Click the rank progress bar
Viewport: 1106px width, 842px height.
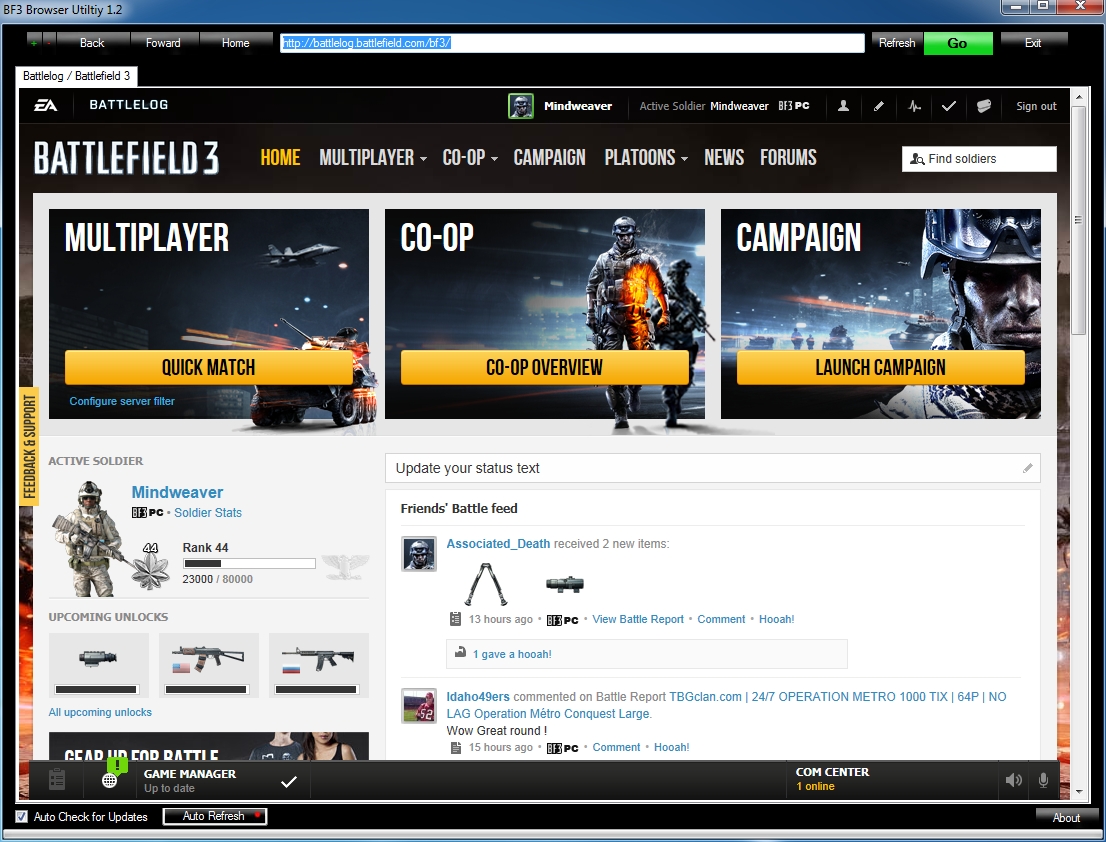coord(249,563)
